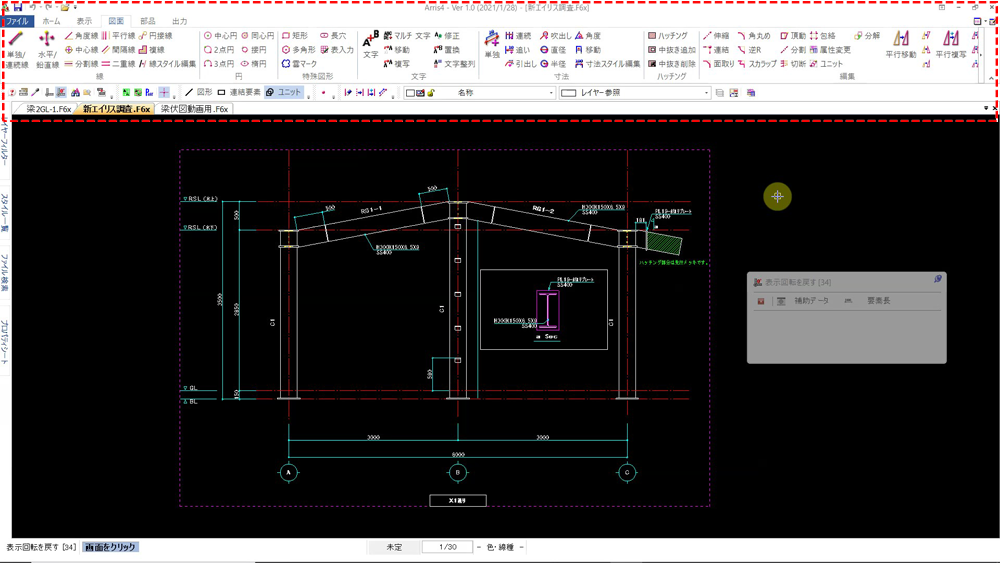
Task: Open the 名称 dropdown list
Action: [x=551, y=93]
